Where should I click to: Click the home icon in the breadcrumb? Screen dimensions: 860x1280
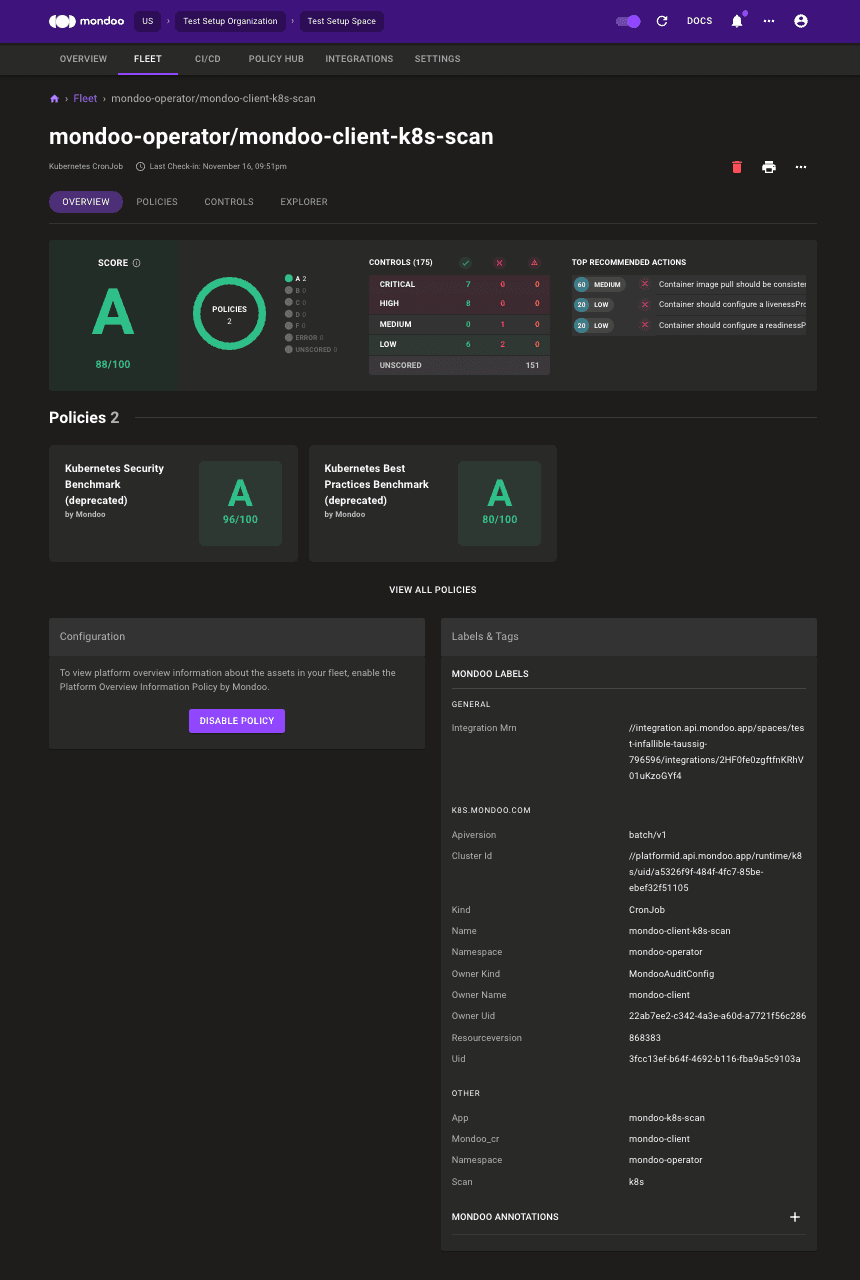pyautogui.click(x=54, y=98)
